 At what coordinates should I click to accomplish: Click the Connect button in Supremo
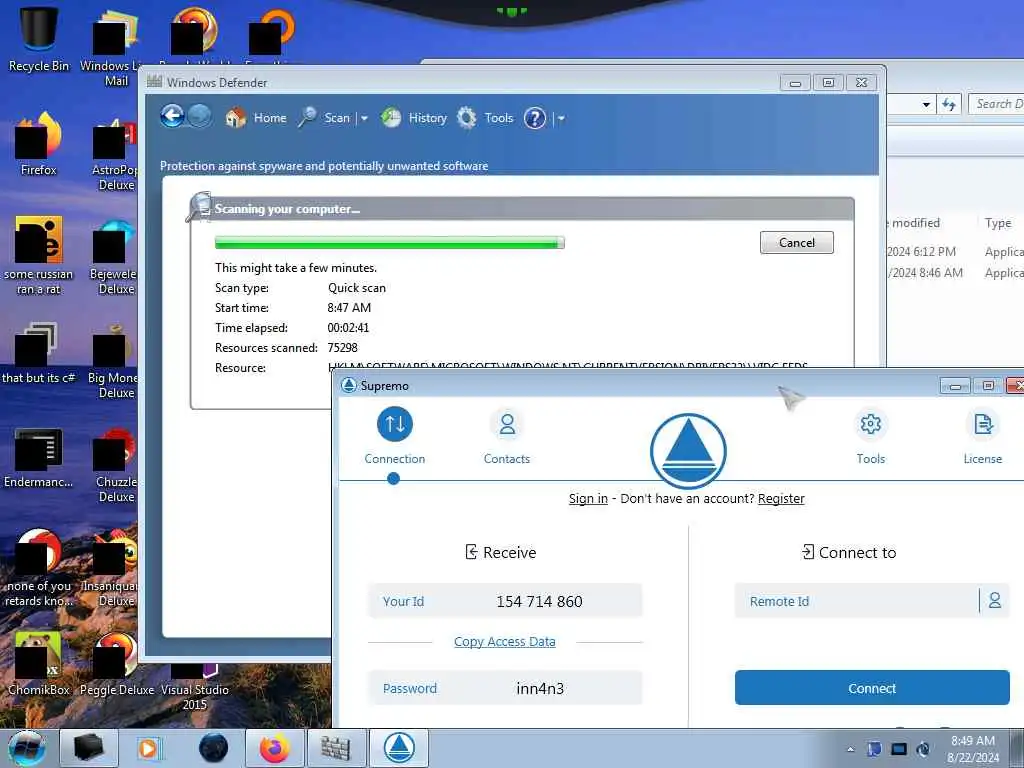point(872,688)
